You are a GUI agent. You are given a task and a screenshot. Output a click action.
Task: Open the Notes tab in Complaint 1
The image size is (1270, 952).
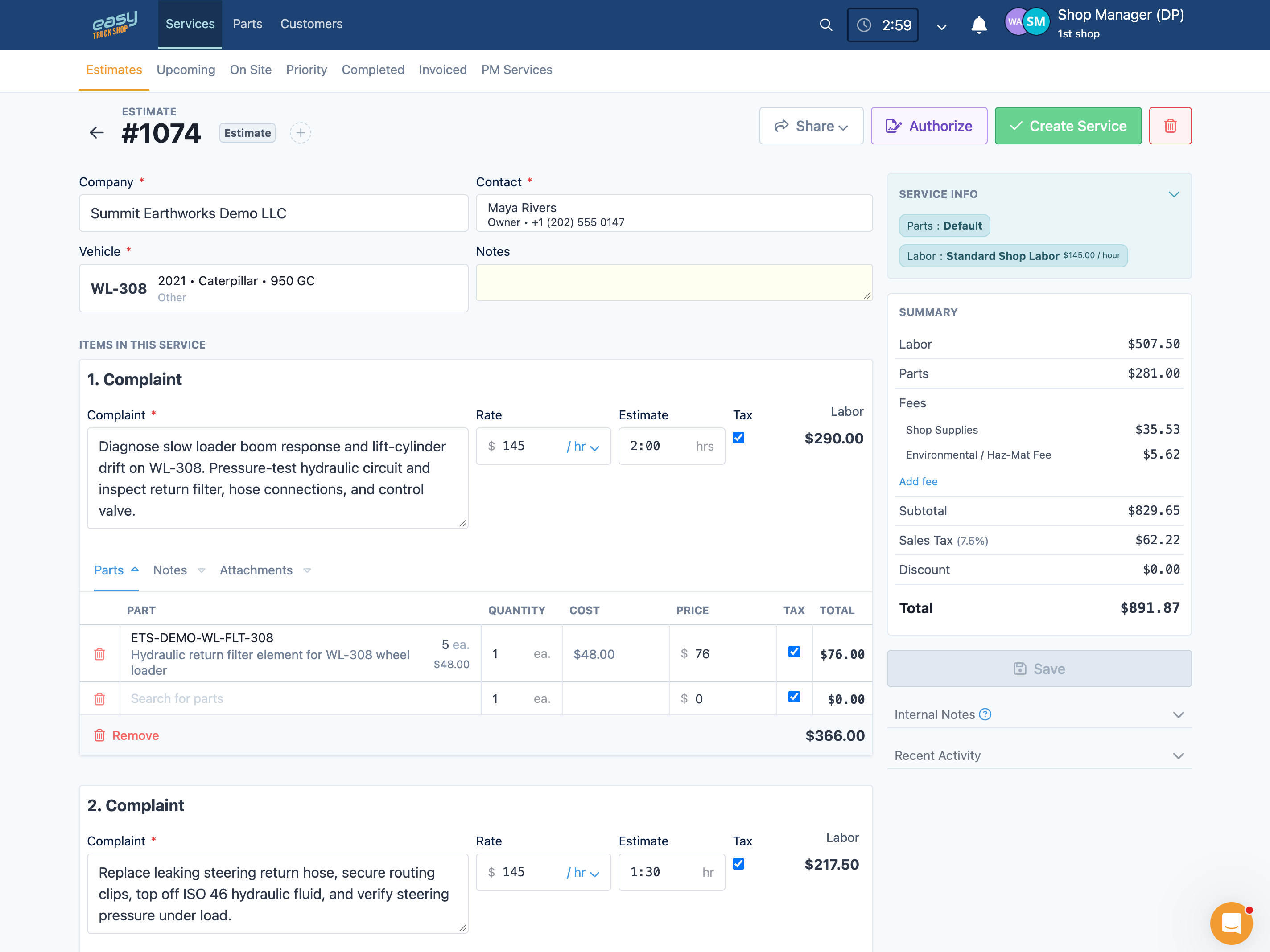pos(178,570)
